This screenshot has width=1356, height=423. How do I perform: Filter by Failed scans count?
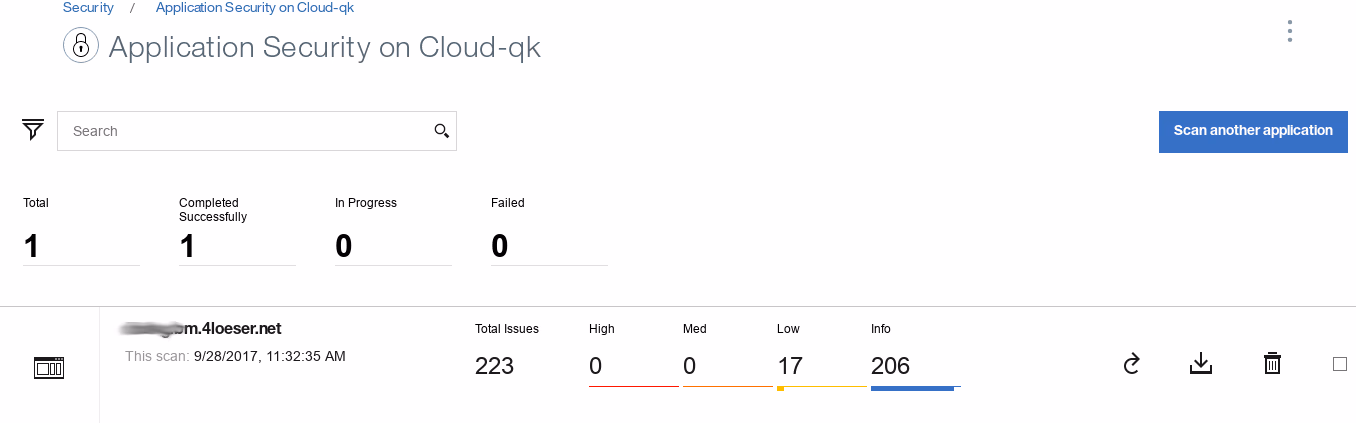click(x=500, y=246)
